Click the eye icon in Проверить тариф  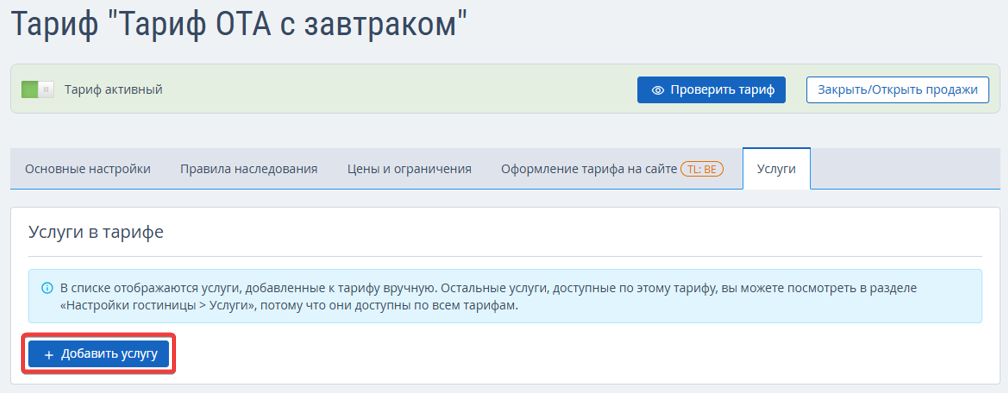click(657, 91)
